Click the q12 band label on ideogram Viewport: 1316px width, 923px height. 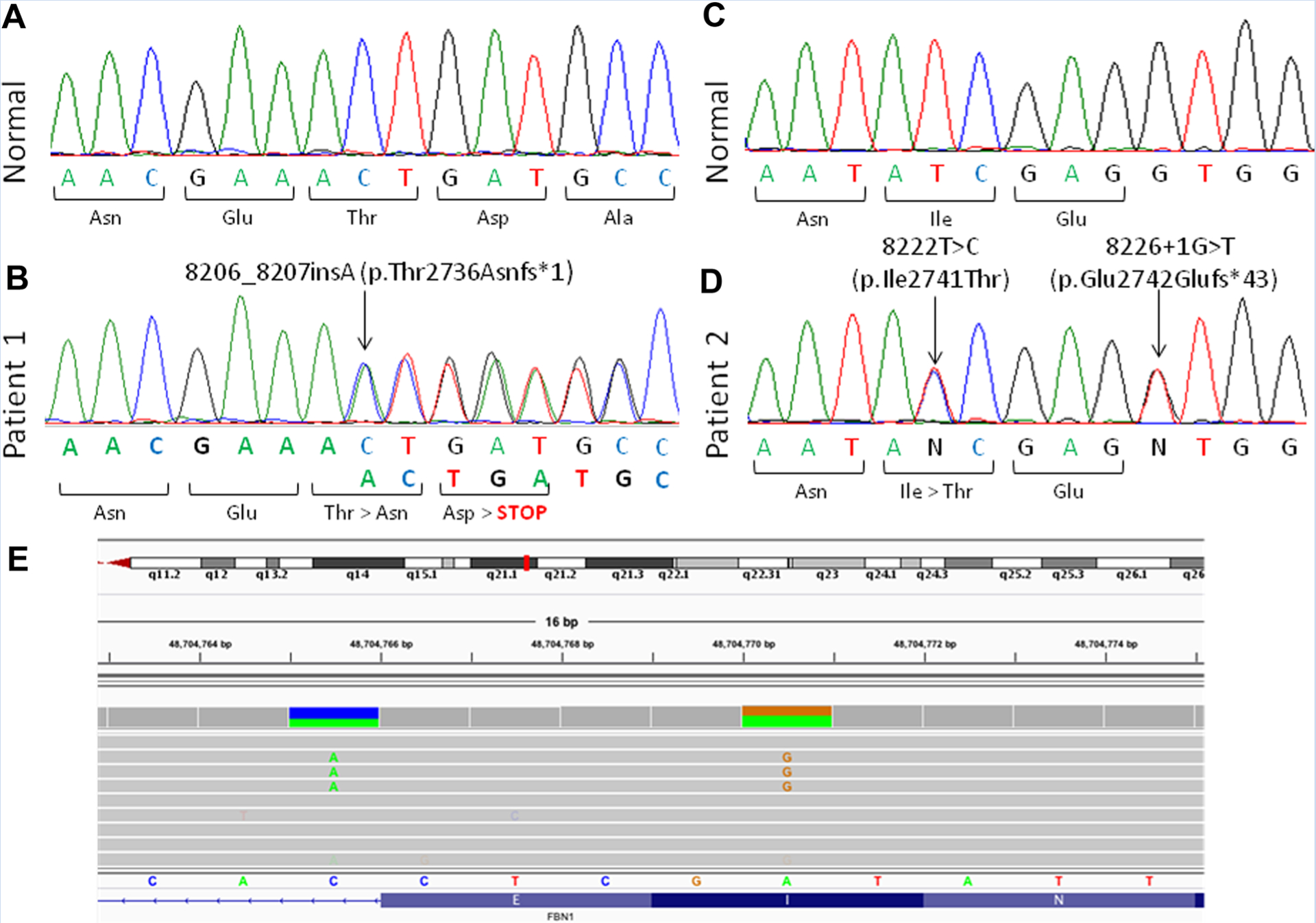tap(217, 575)
